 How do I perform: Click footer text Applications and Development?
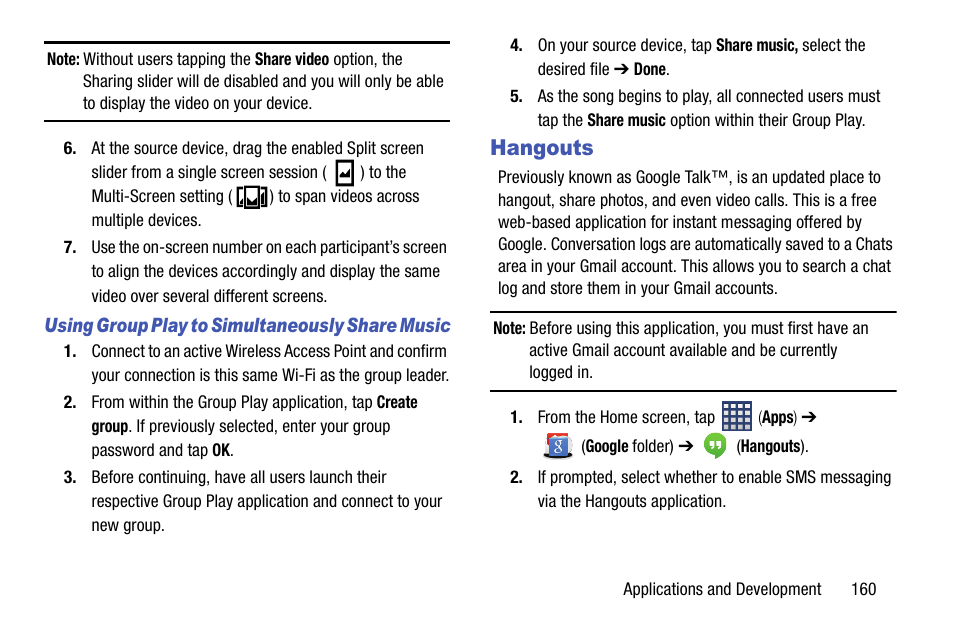click(x=722, y=589)
